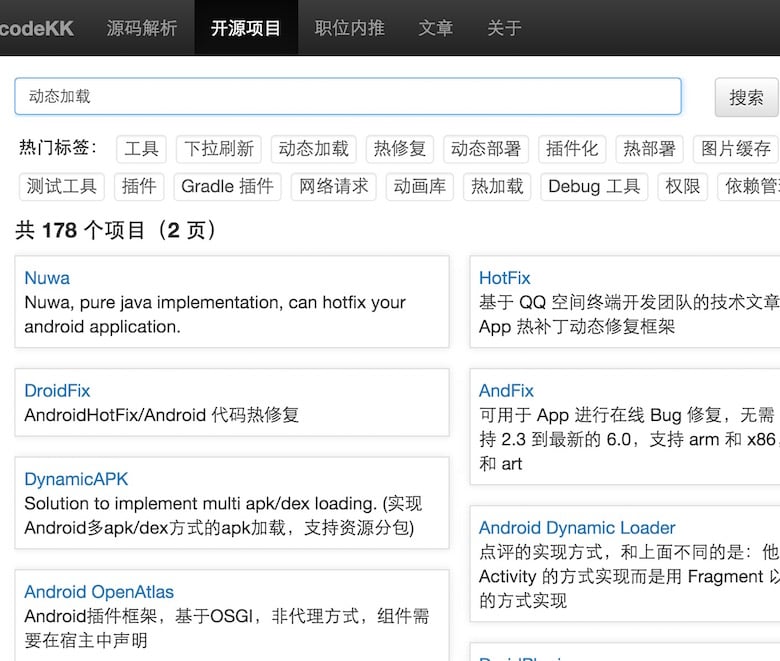Open the 关于 page
Image resolution: width=780 pixels, height=661 pixels.
pos(504,28)
